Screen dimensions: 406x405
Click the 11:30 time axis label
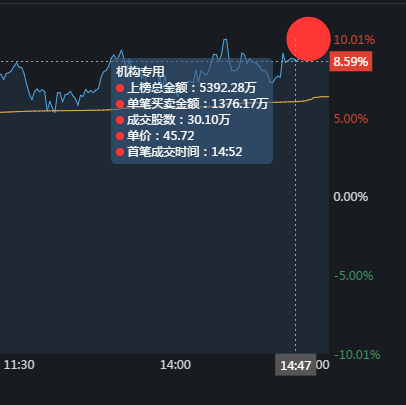(19, 365)
